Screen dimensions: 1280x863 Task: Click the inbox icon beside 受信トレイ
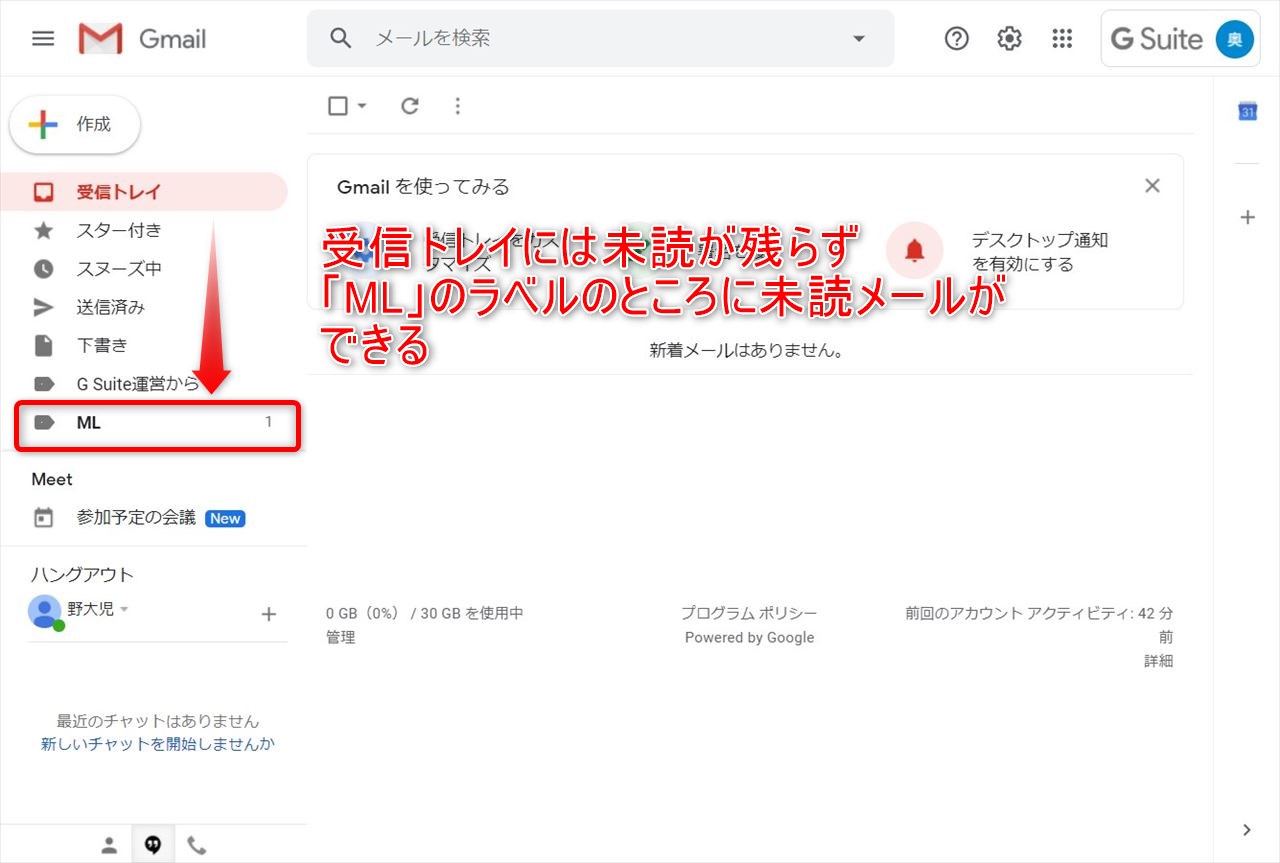[x=43, y=192]
